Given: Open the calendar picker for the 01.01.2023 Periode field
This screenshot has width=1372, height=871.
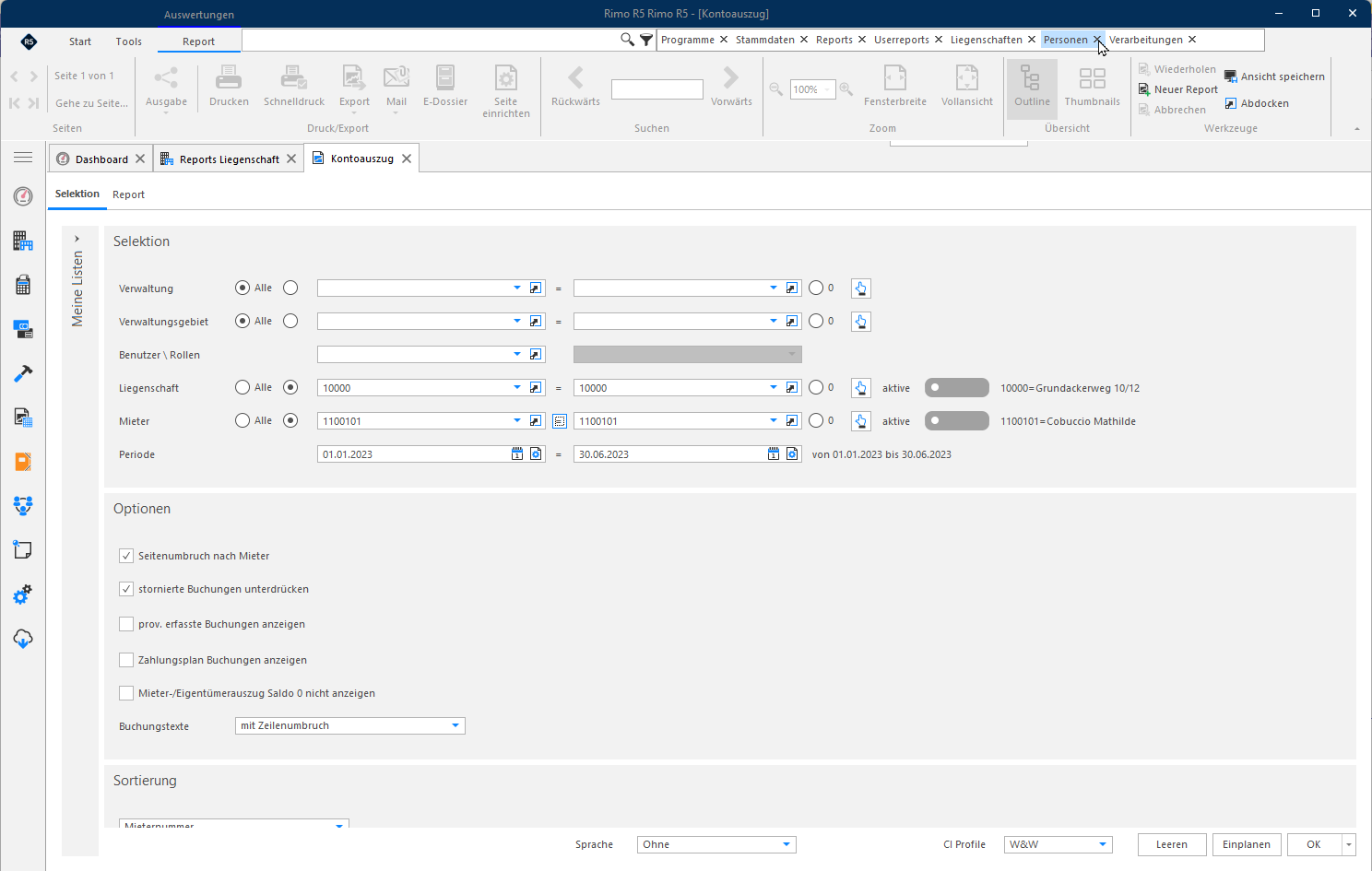Looking at the screenshot, I should pyautogui.click(x=517, y=454).
